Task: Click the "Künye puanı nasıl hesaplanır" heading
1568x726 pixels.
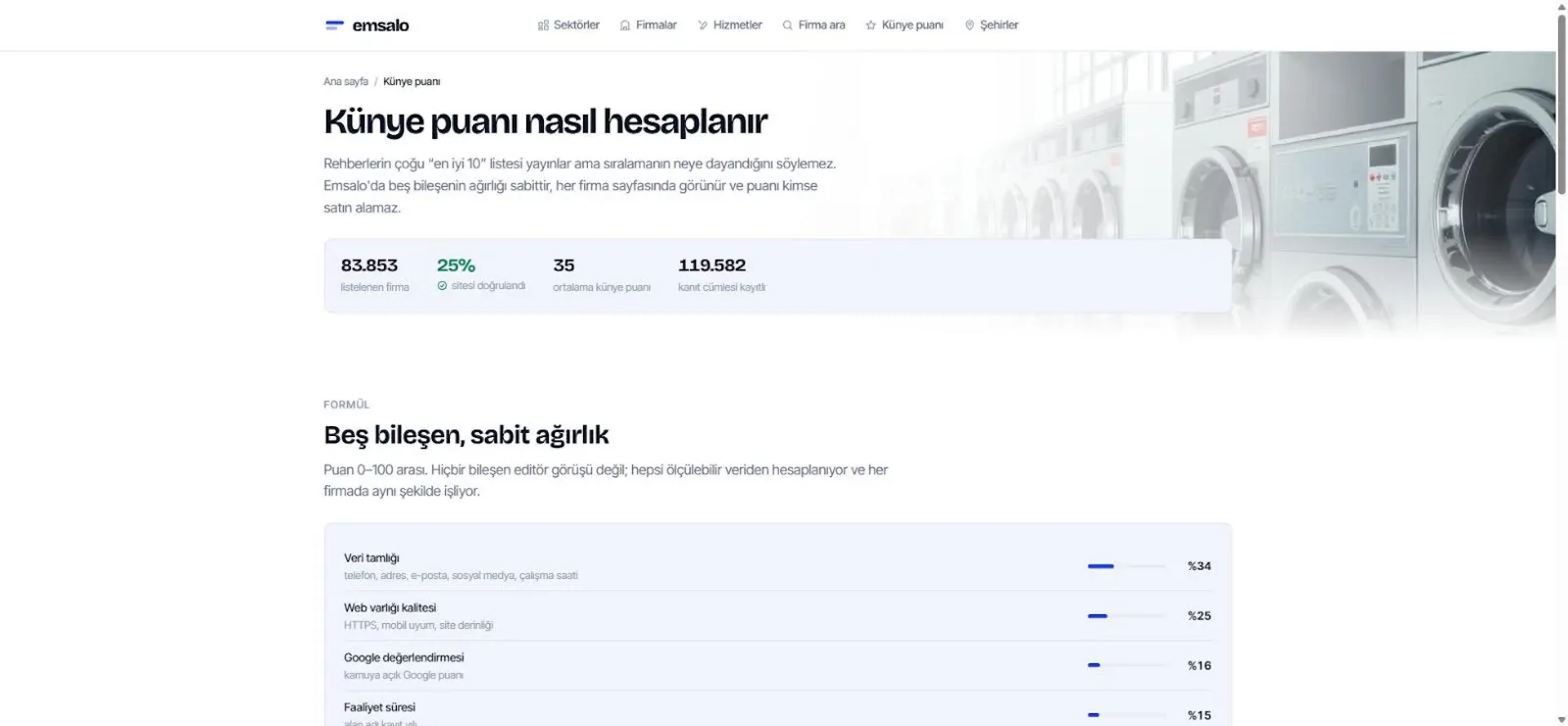Action: (x=546, y=121)
